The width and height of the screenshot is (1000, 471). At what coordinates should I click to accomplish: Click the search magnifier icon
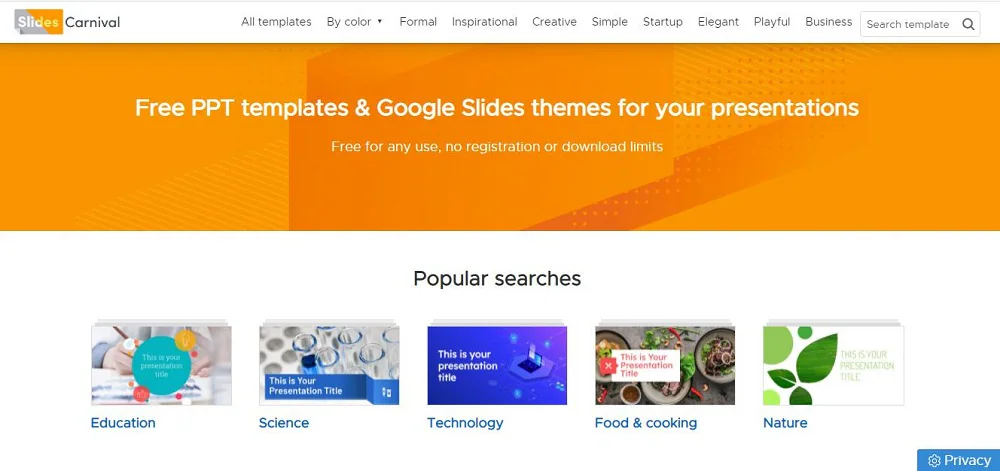pos(968,24)
